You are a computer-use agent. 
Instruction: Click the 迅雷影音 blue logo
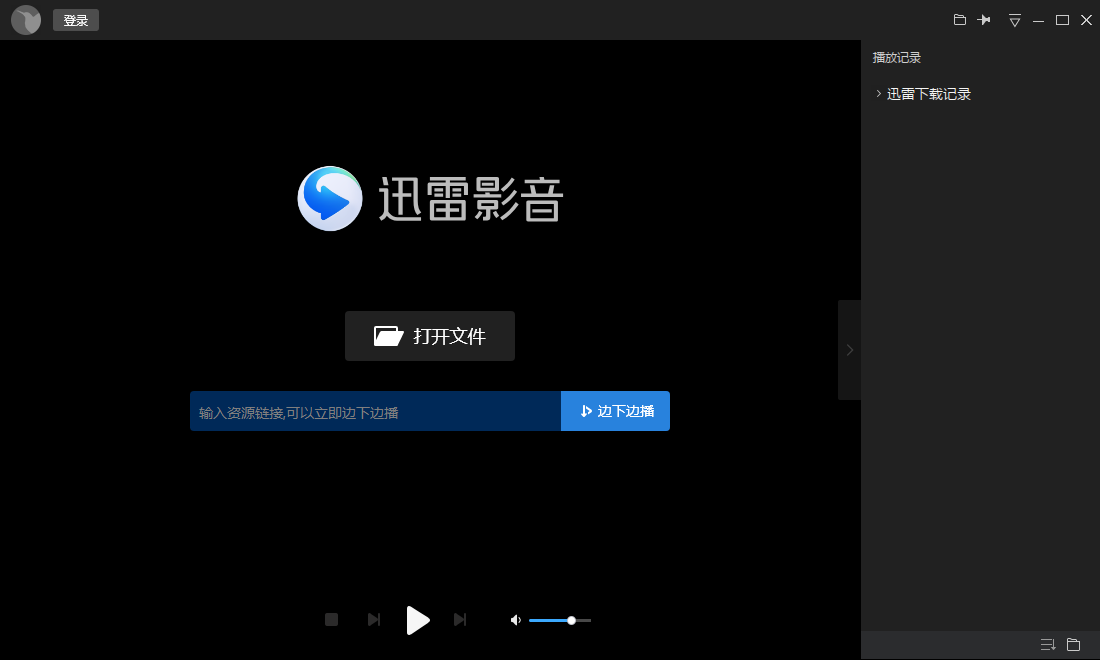click(x=330, y=199)
